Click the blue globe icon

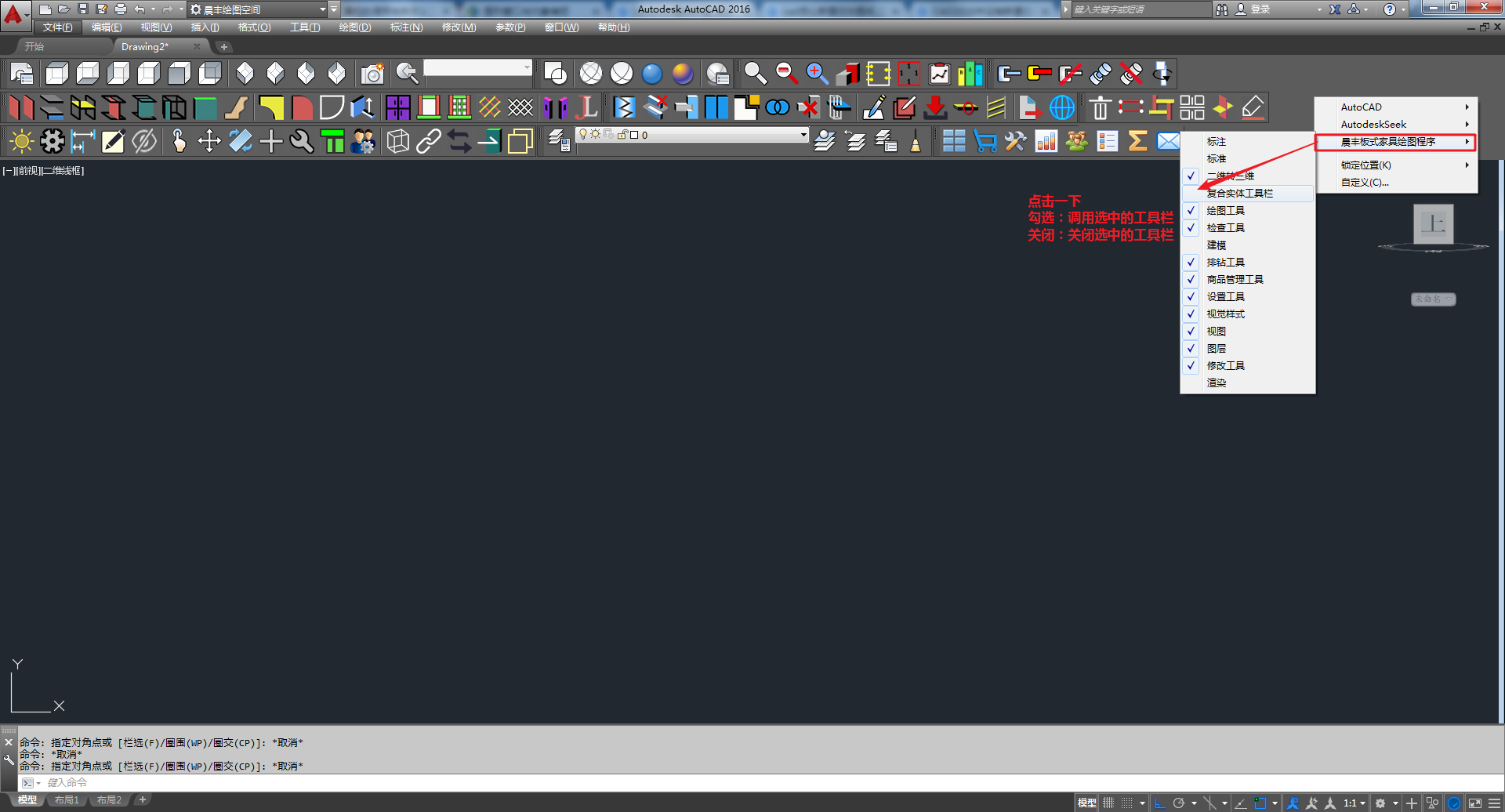1061,107
